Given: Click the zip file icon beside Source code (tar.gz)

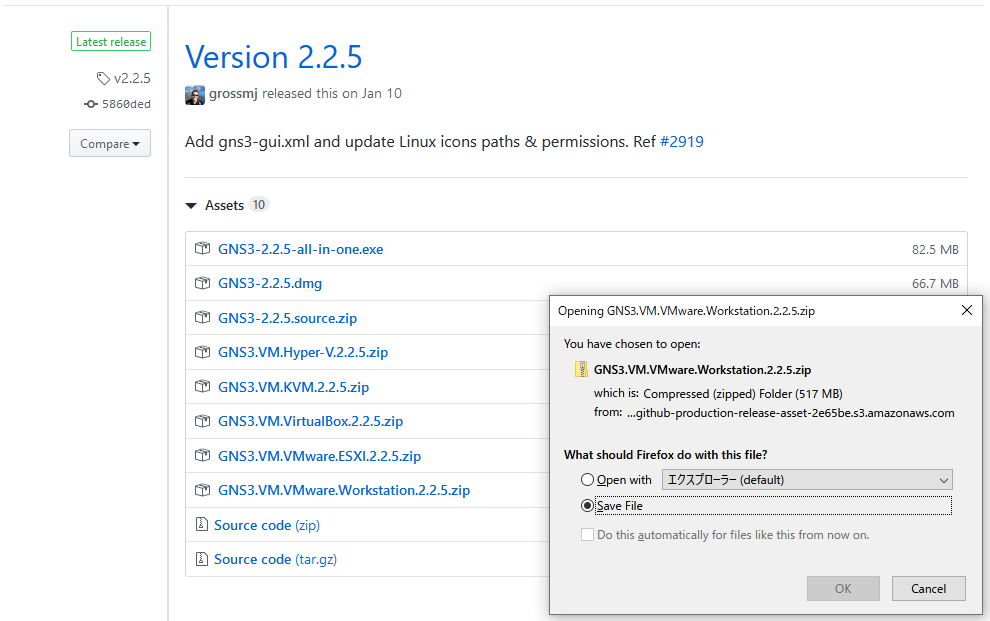Looking at the screenshot, I should coord(201,559).
